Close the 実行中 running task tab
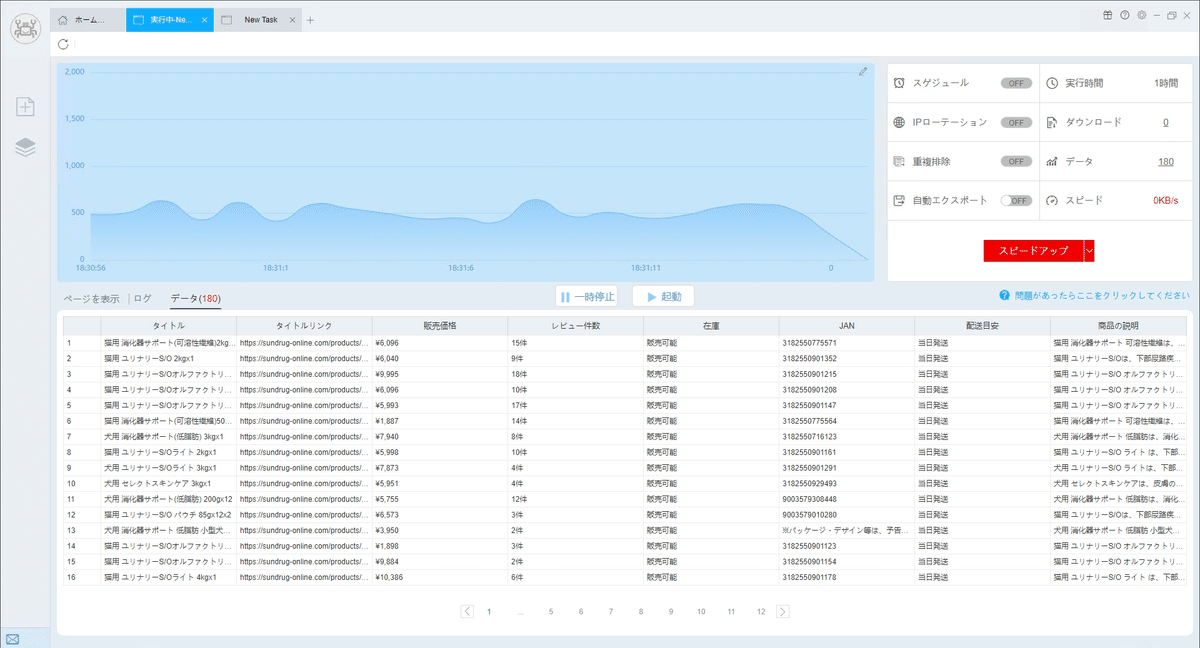The image size is (1200, 648). point(204,20)
